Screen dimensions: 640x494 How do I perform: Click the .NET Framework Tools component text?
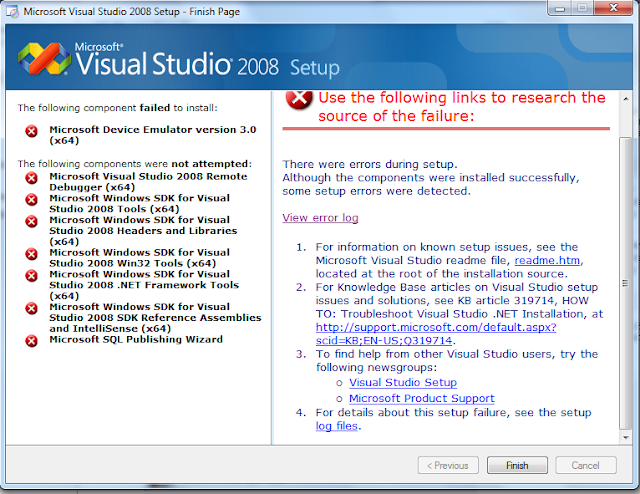point(144,285)
